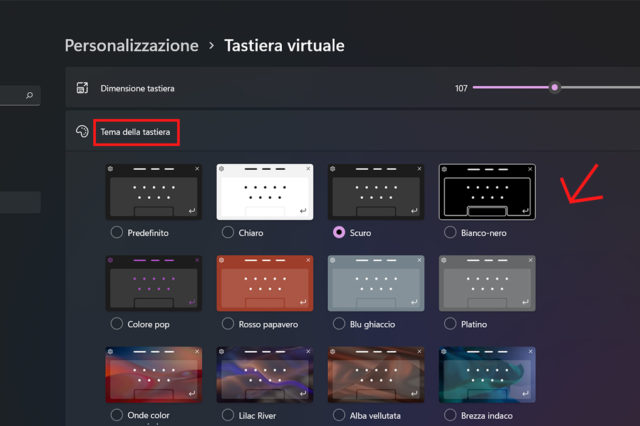Select the Brezza indaco radio button
640x426 pixels.
[x=450, y=415]
